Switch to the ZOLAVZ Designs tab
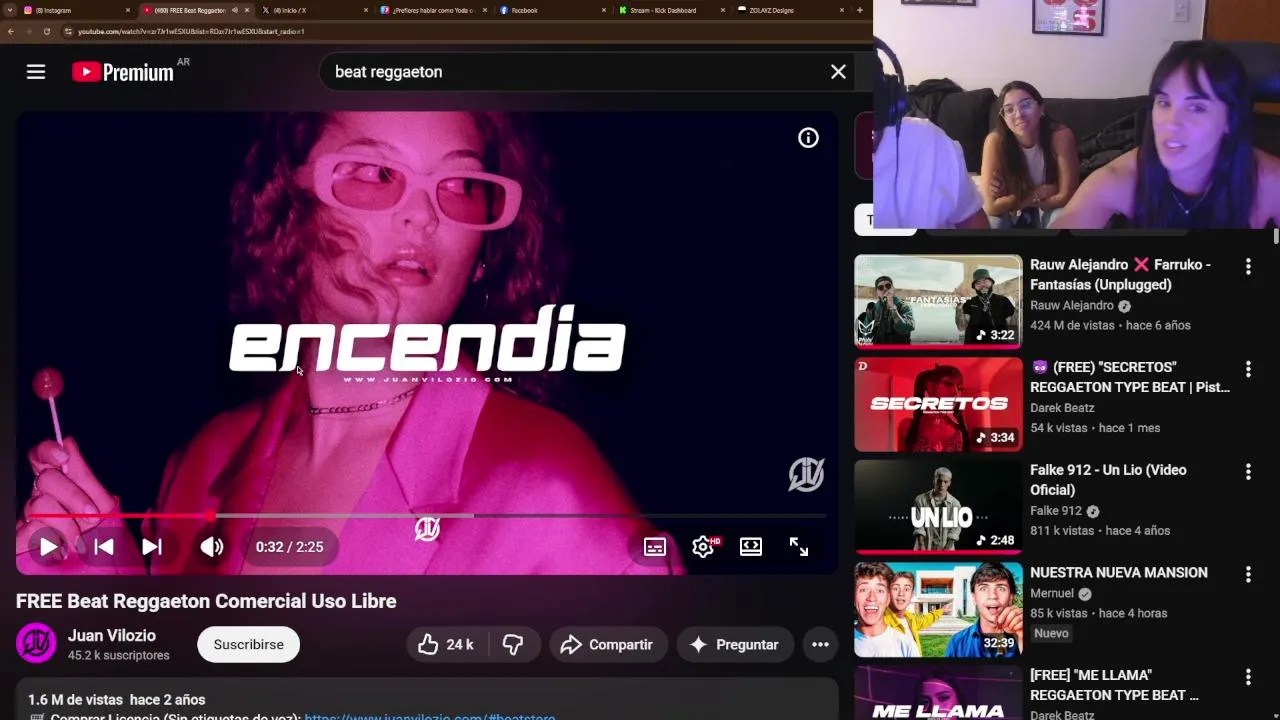The width and height of the screenshot is (1280, 720). pyautogui.click(x=792, y=10)
